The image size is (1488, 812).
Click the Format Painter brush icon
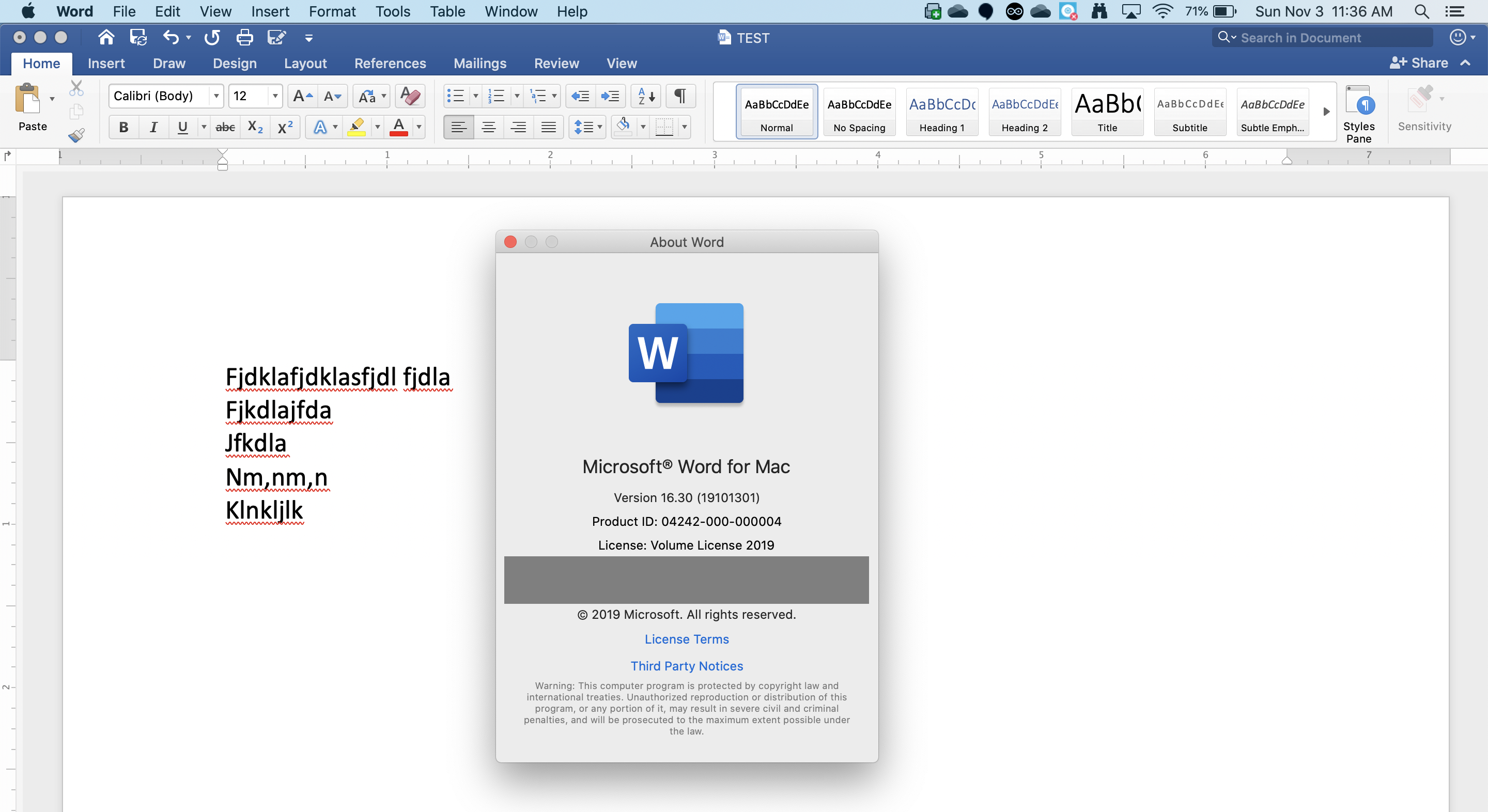tap(76, 136)
